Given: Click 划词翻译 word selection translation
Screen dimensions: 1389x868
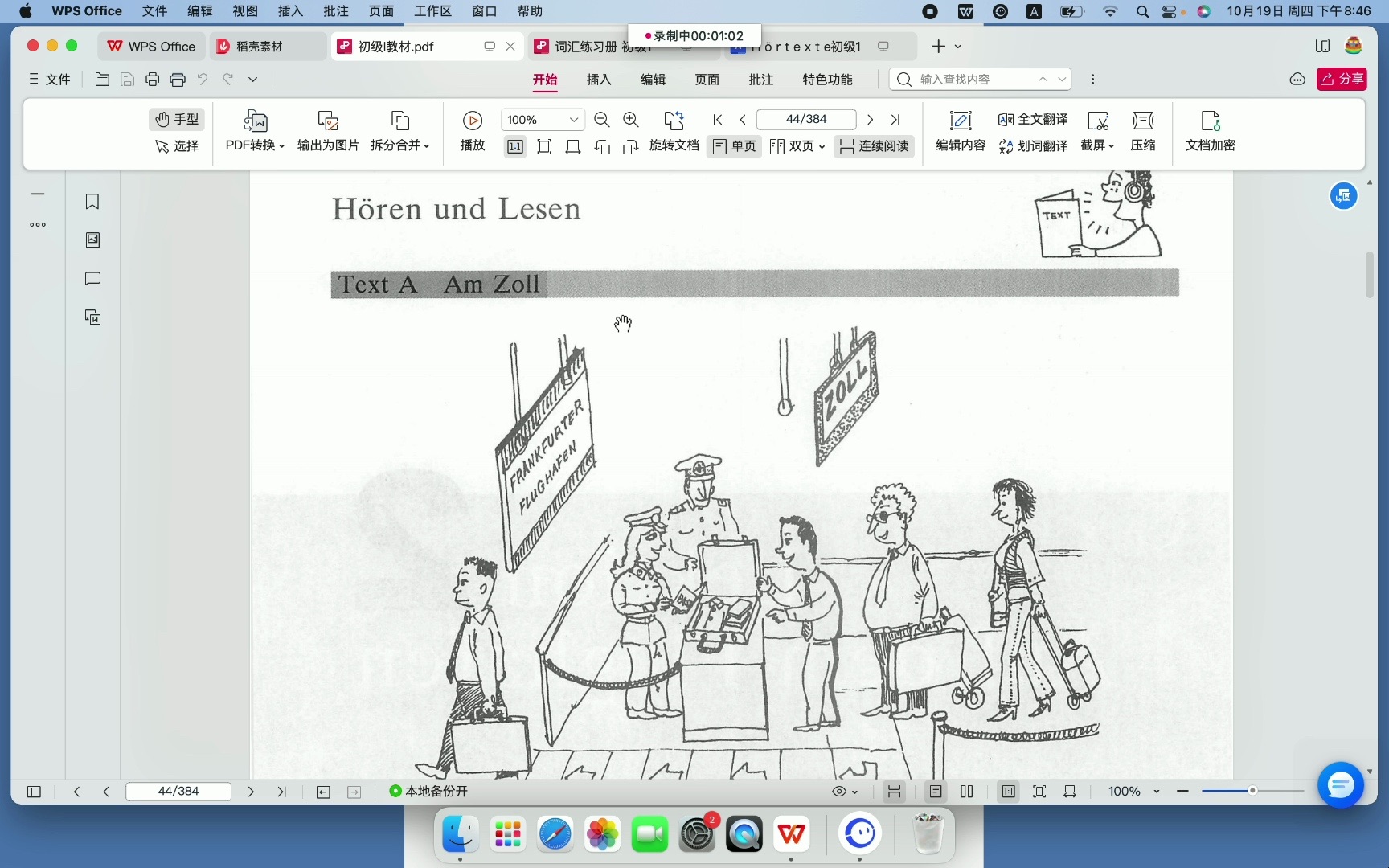Looking at the screenshot, I should point(1033,145).
